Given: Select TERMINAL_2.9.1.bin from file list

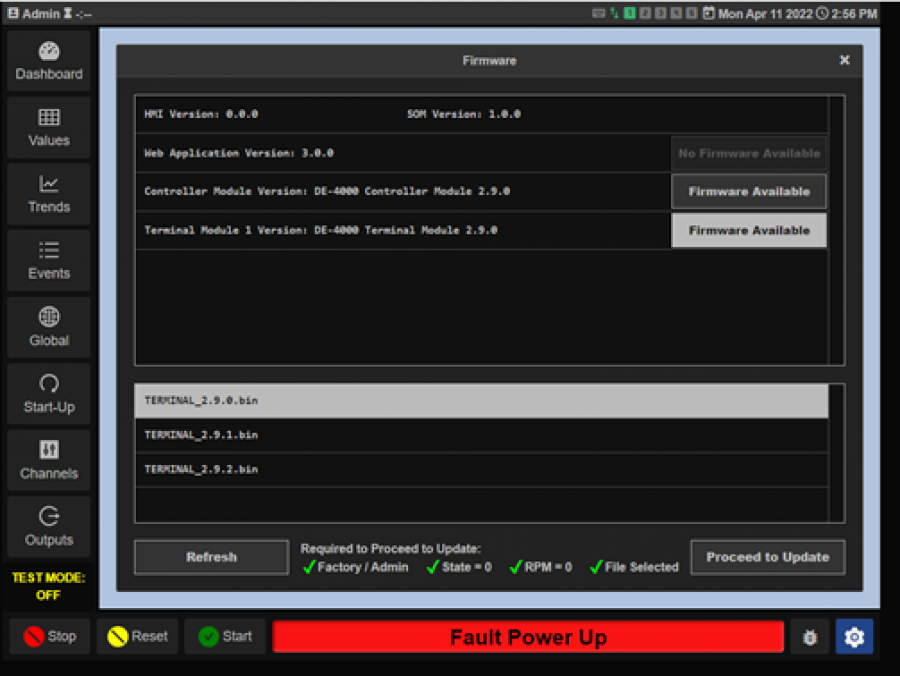Looking at the screenshot, I should click(x=481, y=435).
